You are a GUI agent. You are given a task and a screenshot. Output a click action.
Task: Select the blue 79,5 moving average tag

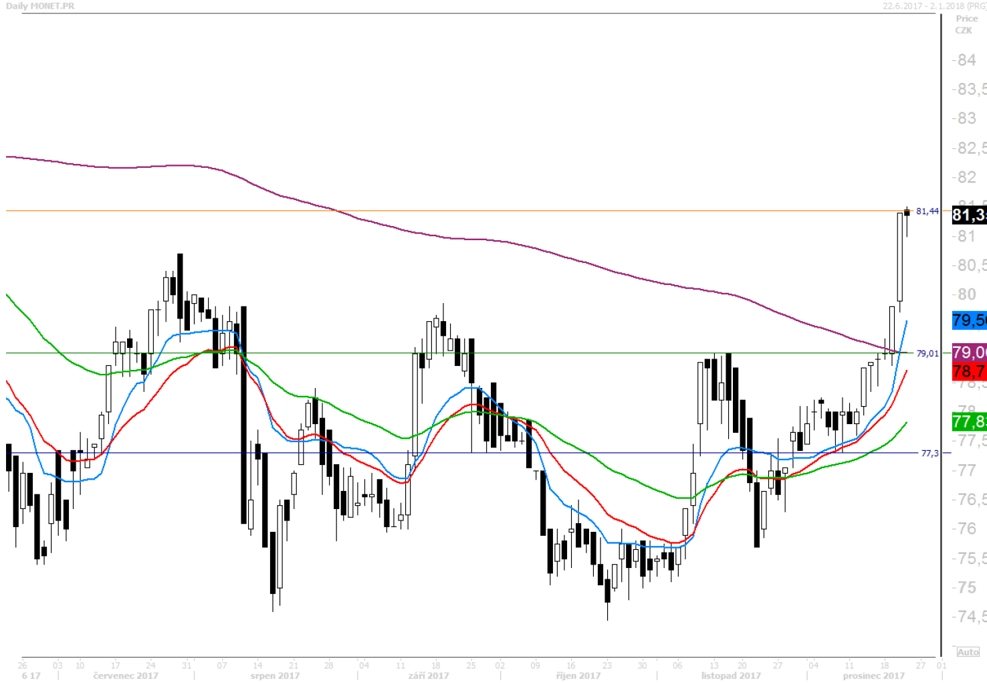[x=969, y=320]
